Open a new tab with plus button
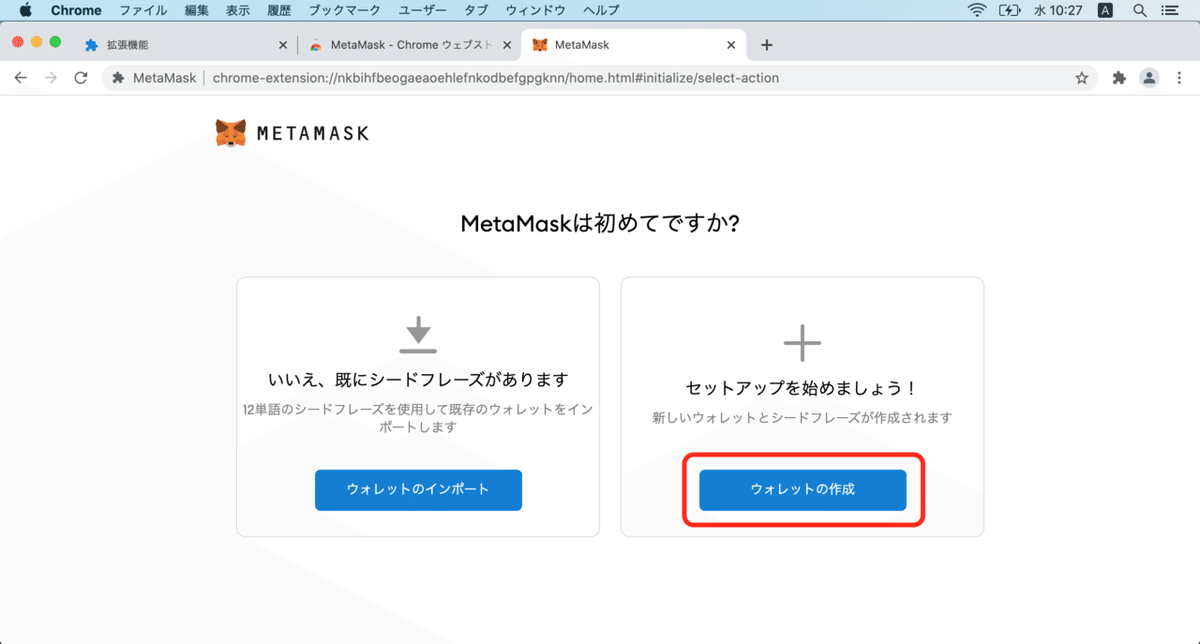The image size is (1200, 644). (x=767, y=45)
